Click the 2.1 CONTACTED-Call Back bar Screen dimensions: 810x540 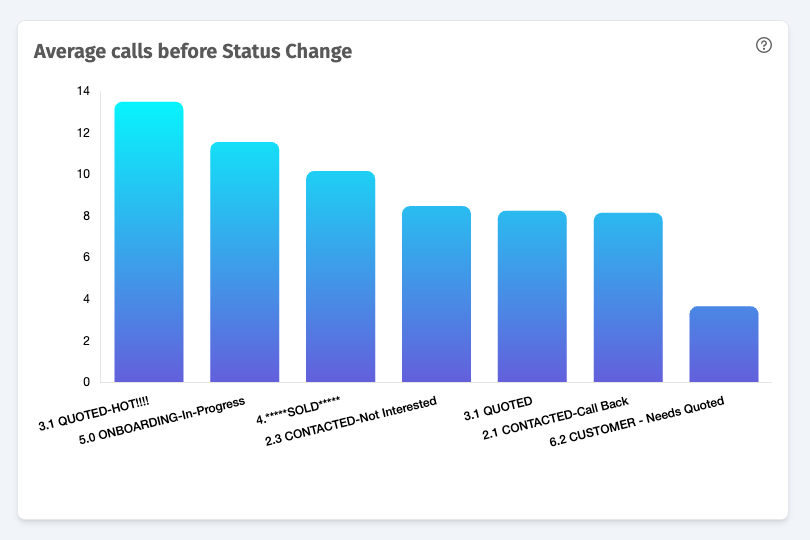(x=628, y=298)
